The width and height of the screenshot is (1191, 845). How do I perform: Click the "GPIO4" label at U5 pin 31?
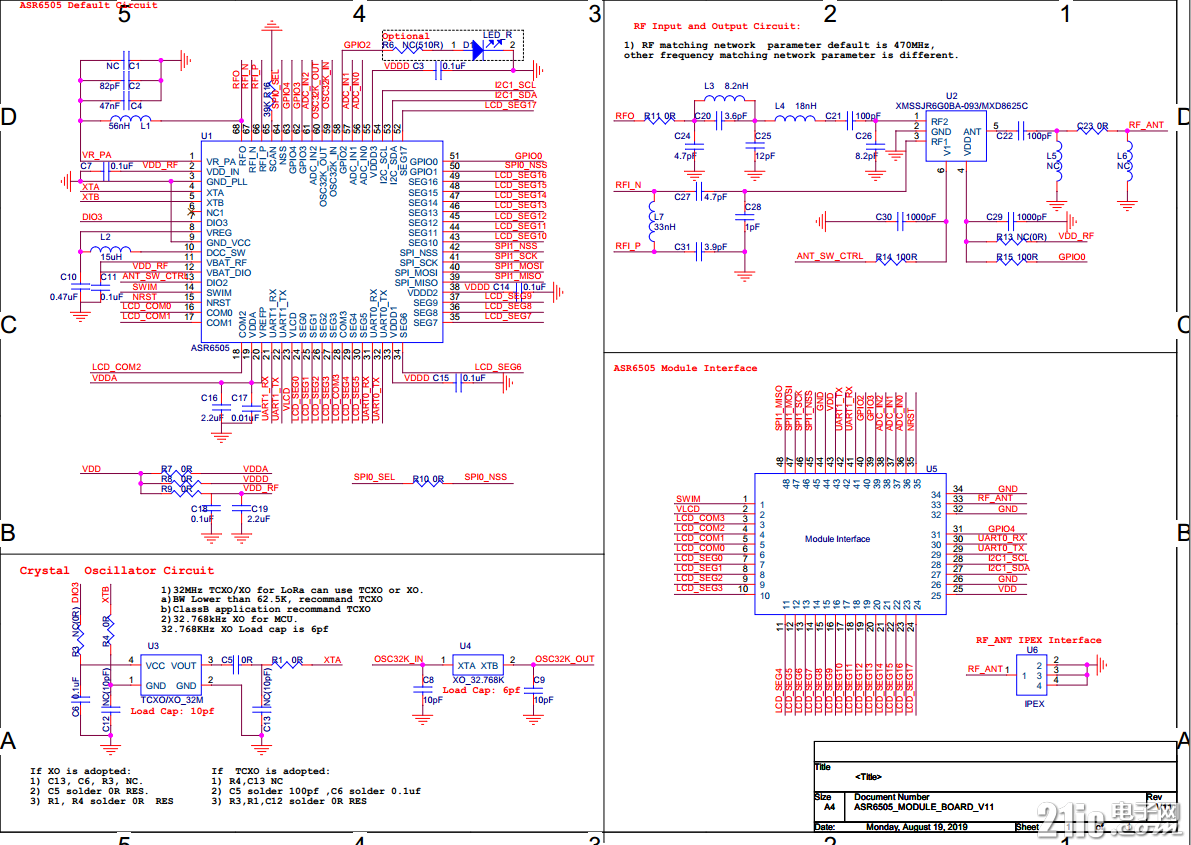(1001, 529)
